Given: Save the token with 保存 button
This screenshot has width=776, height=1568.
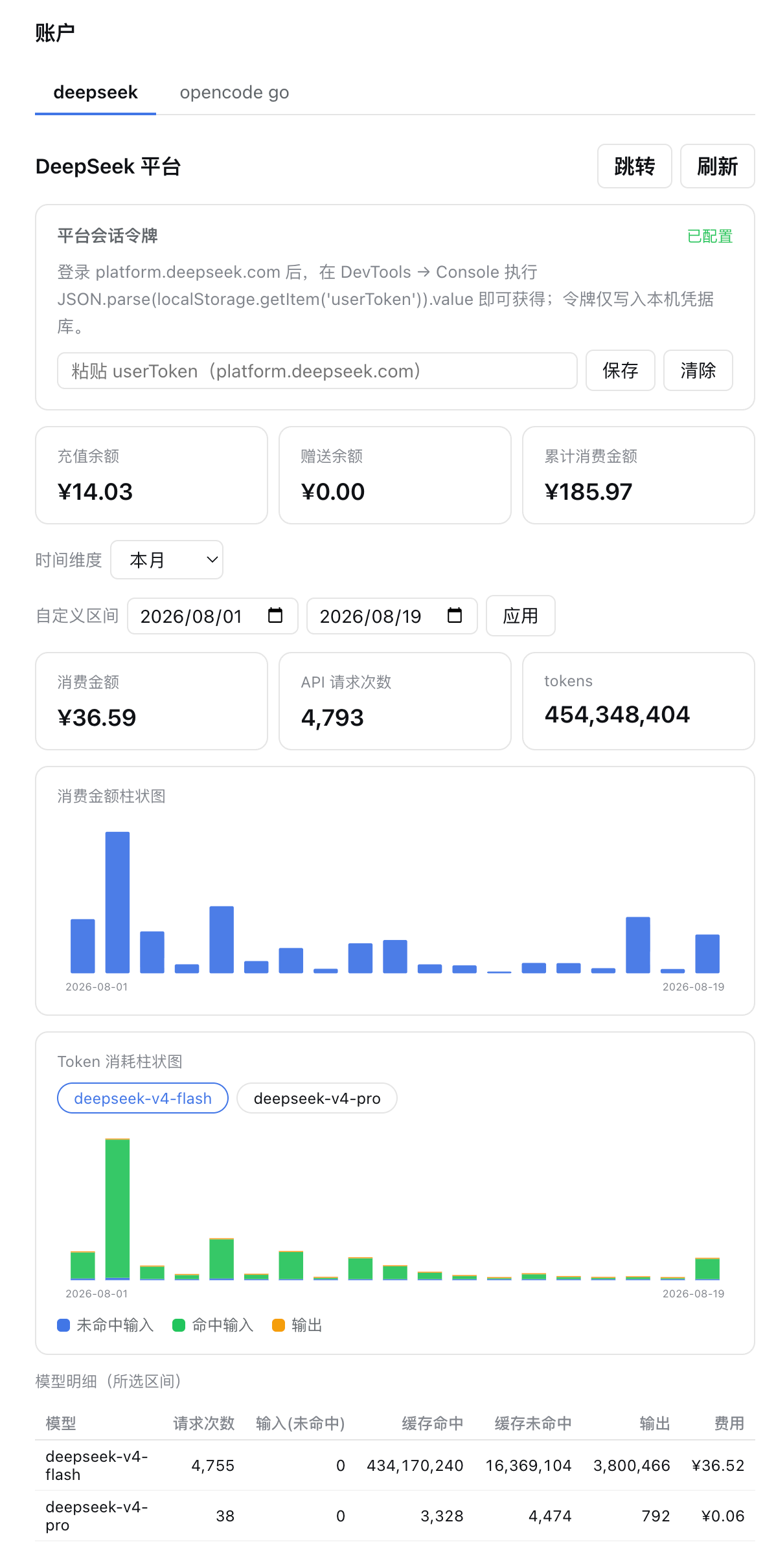Looking at the screenshot, I should coord(620,371).
